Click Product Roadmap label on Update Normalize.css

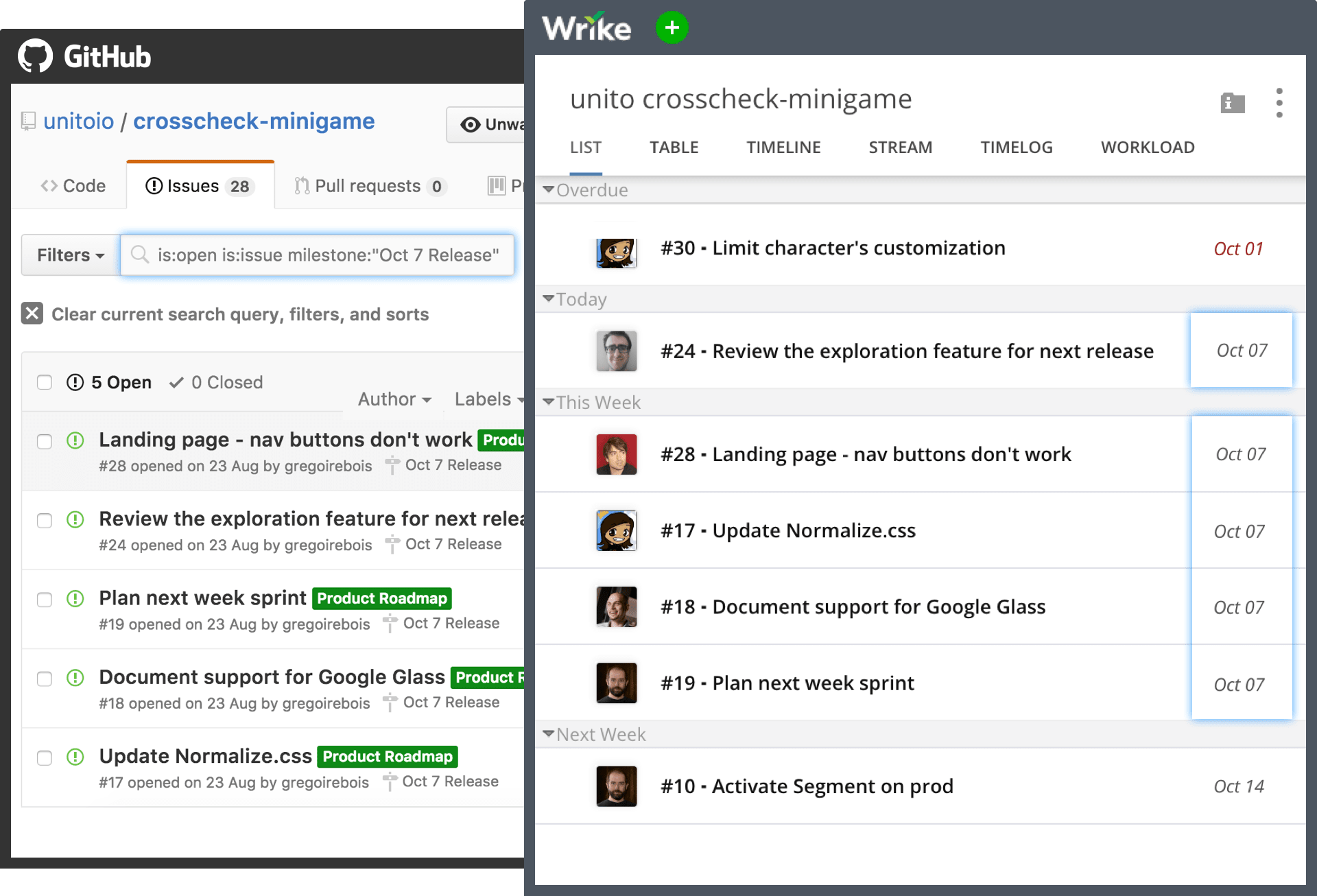pyautogui.click(x=388, y=757)
